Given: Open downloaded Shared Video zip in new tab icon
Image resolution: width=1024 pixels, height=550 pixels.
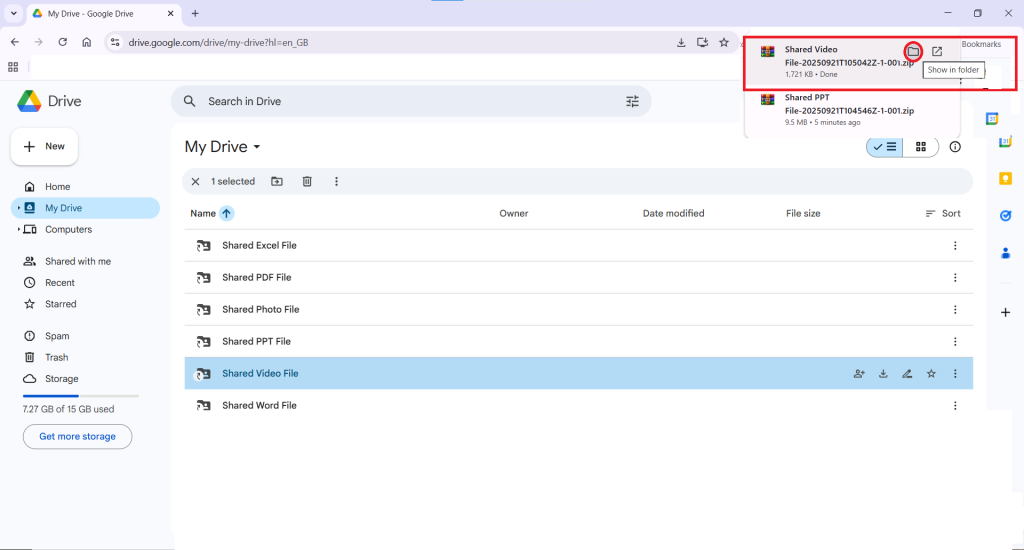Looking at the screenshot, I should (x=937, y=51).
